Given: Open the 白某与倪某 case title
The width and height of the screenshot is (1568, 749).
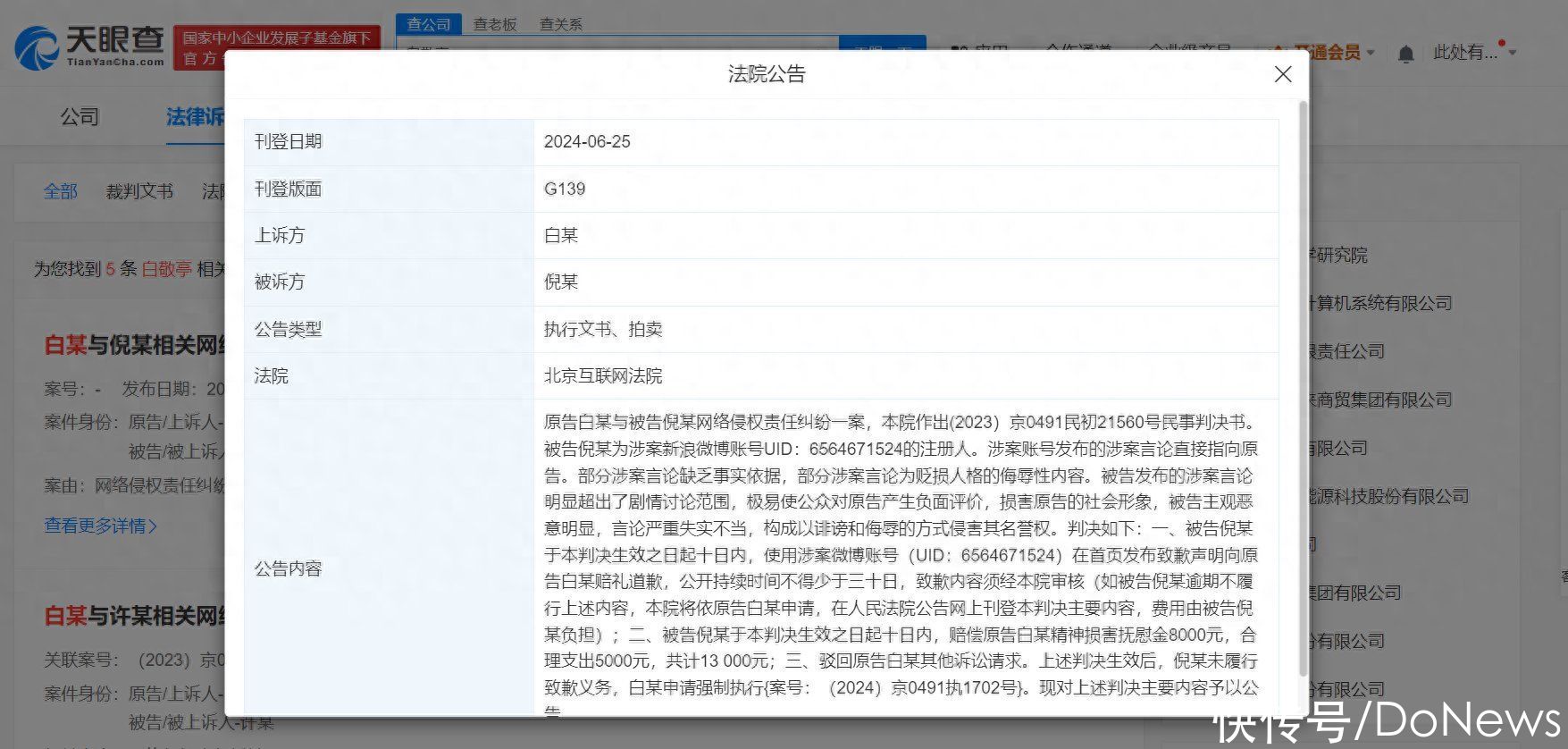Looking at the screenshot, I should click(x=134, y=346).
